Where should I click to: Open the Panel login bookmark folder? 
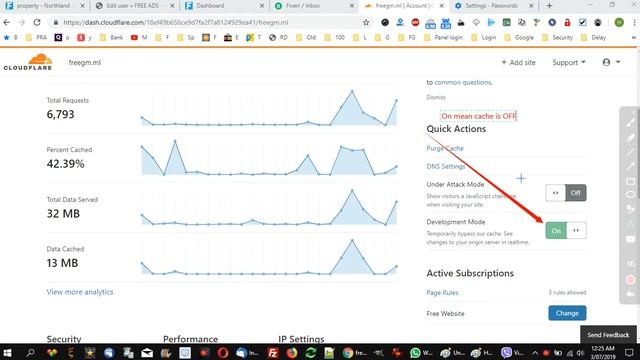pos(444,38)
